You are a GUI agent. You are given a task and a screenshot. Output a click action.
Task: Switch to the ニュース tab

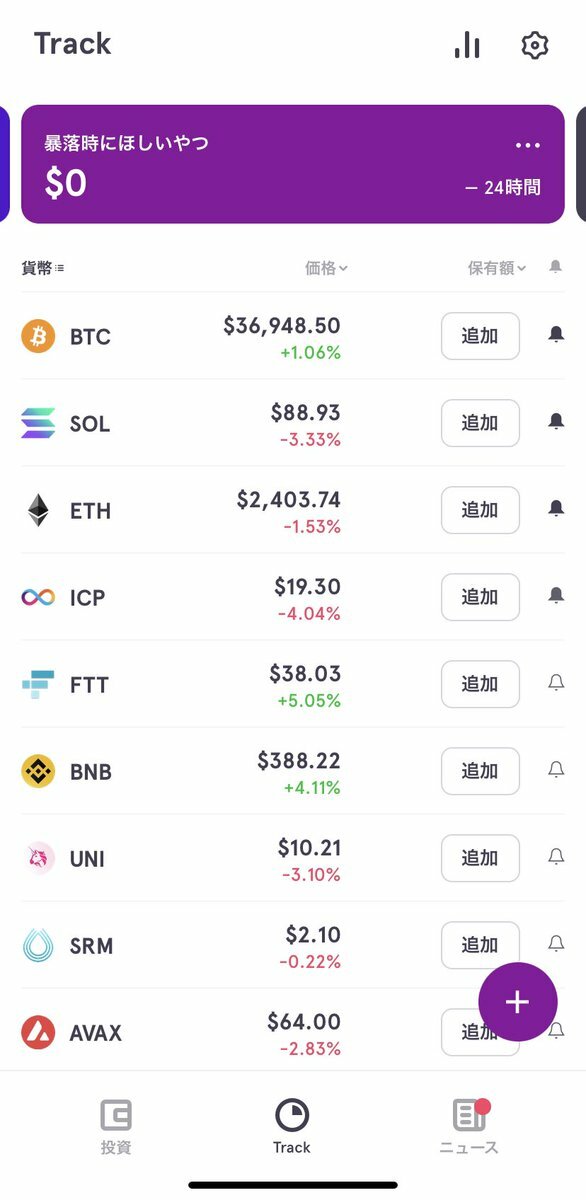(x=469, y=1127)
